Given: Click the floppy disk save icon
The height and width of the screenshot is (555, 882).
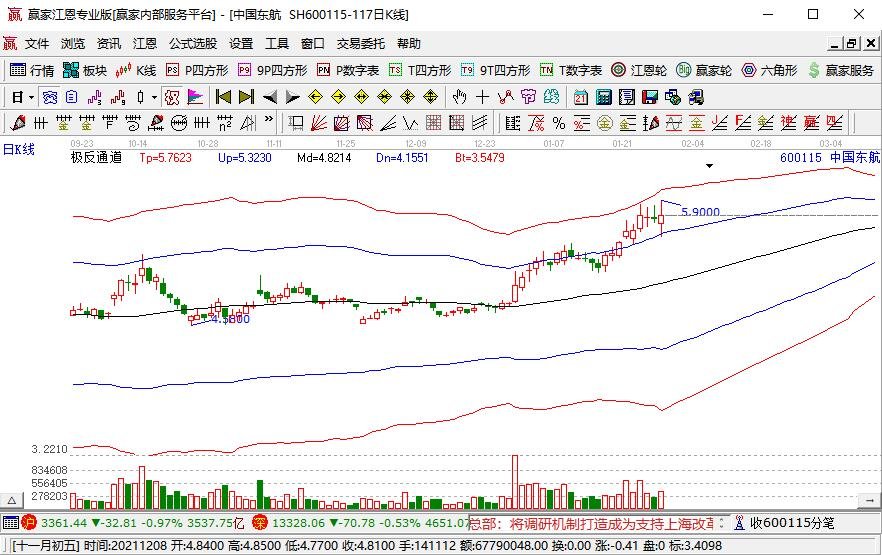Looking at the screenshot, I should coord(650,97).
